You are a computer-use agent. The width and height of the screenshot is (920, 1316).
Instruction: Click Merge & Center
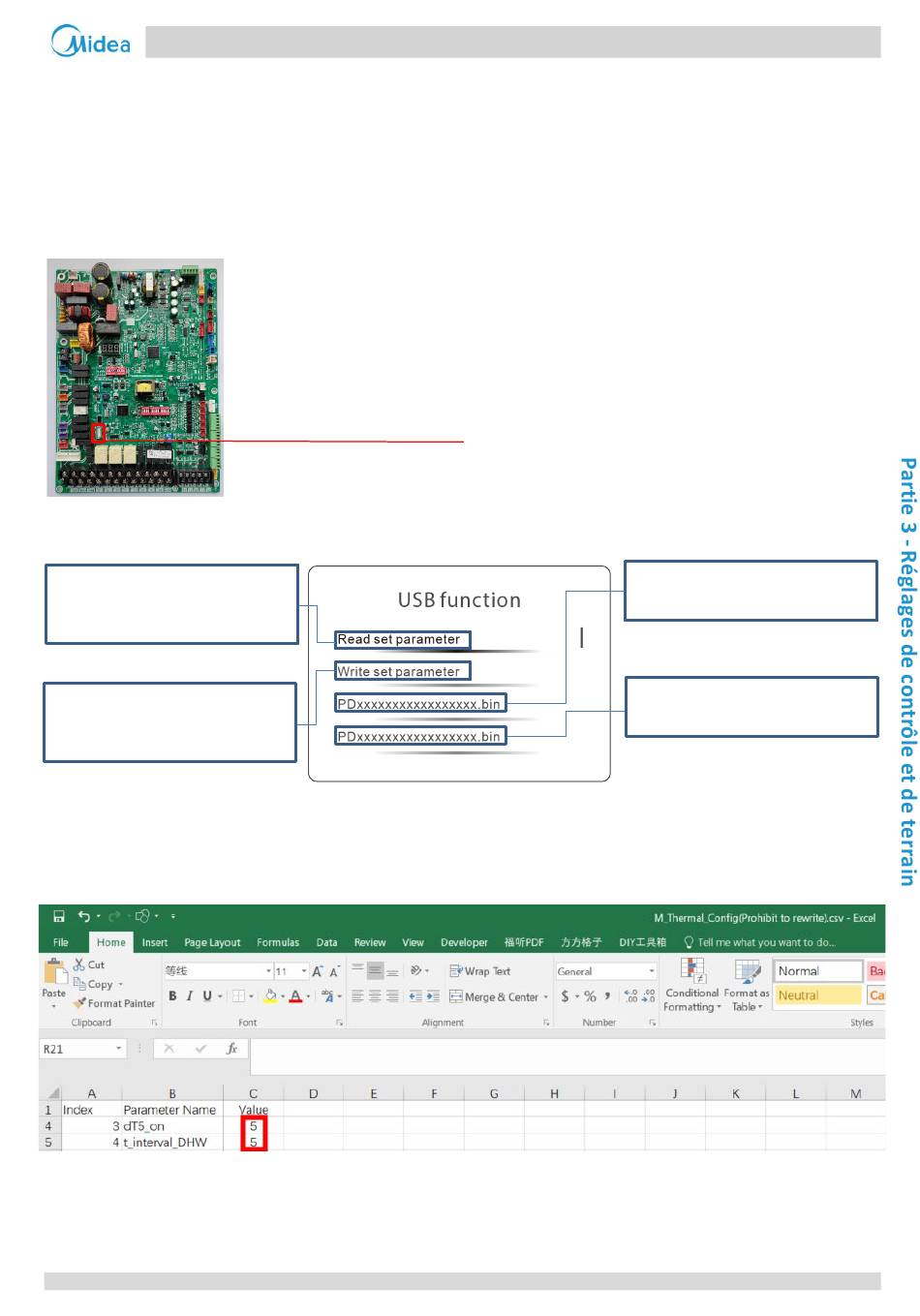494,996
